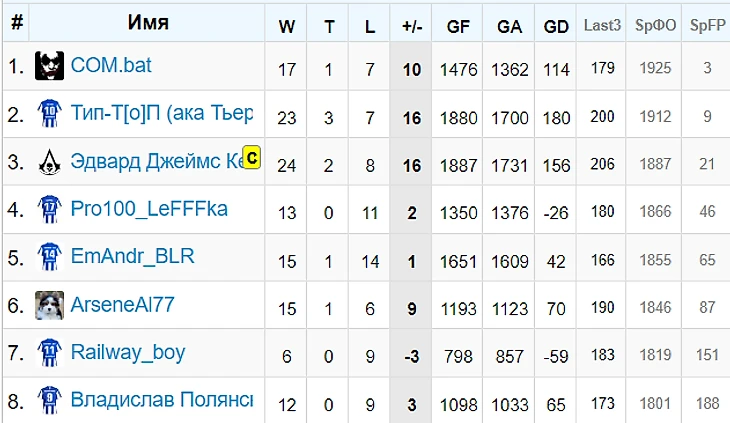Click ArseneAl77's dog photo avatar
Viewport: 730px width, 423px height.
pyautogui.click(x=49, y=305)
